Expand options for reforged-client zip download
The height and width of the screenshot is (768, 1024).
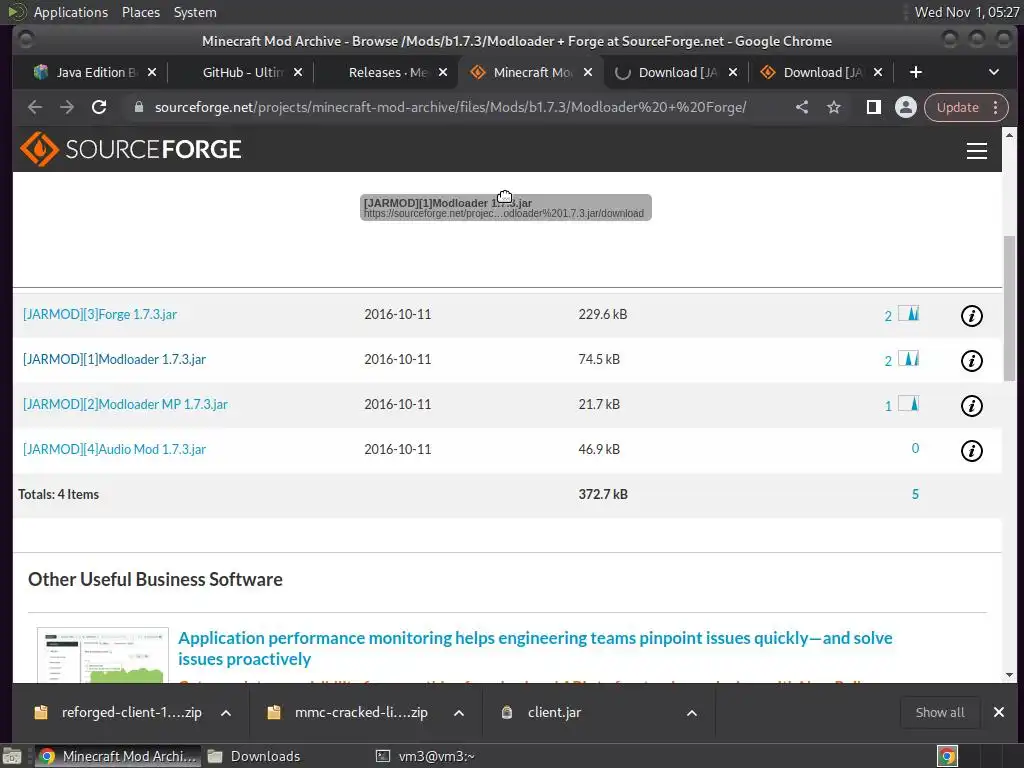pos(226,713)
